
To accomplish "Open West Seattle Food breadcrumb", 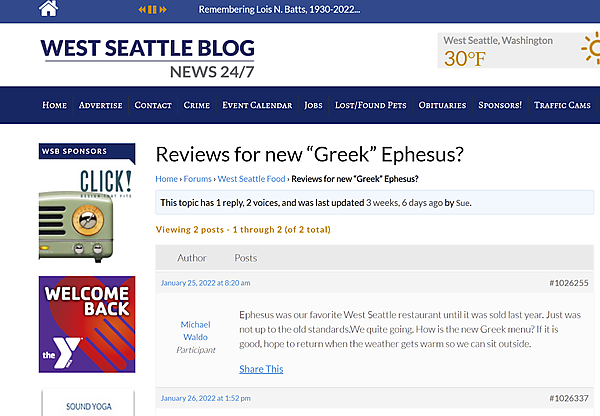I will click(x=251, y=179).
